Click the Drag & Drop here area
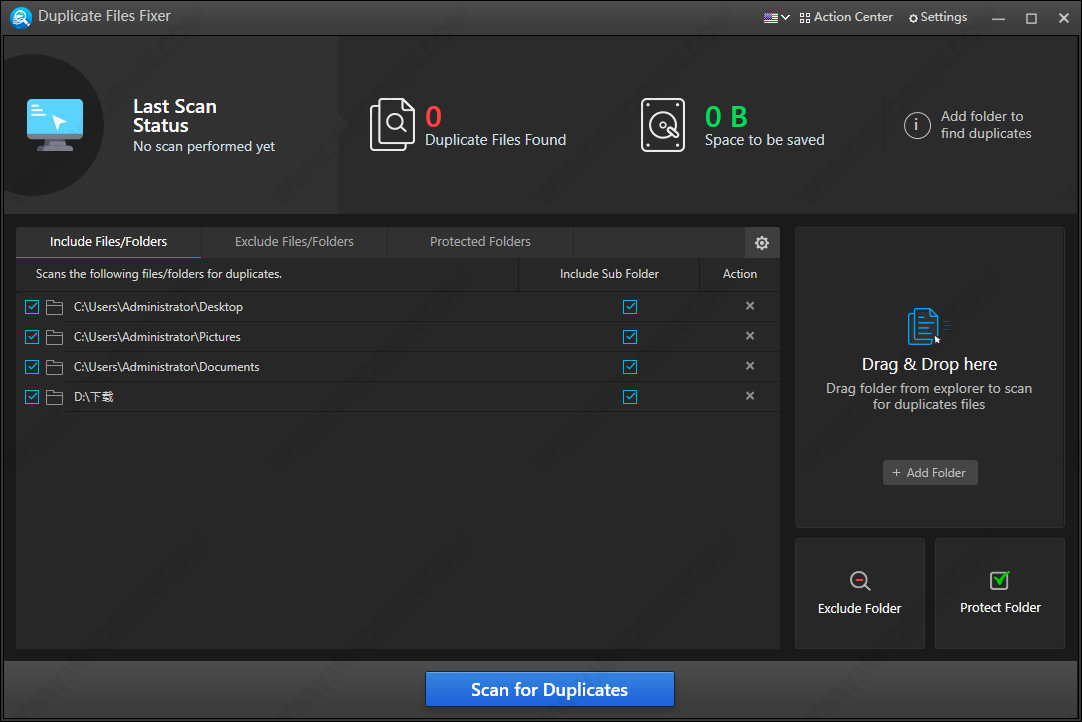1082x722 pixels. [x=929, y=378]
